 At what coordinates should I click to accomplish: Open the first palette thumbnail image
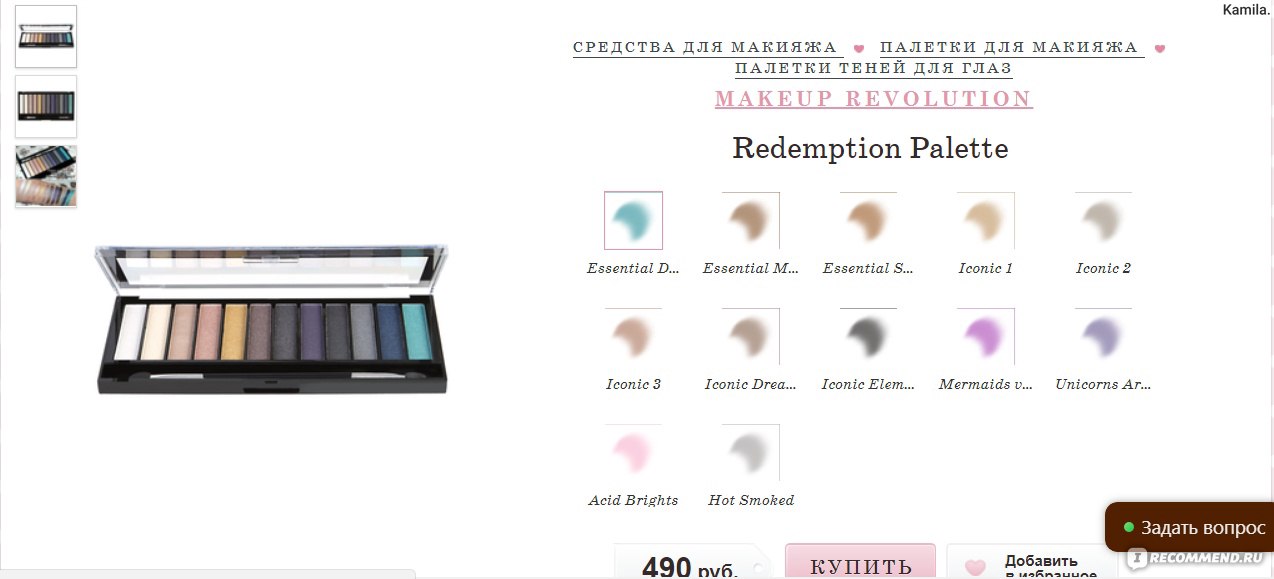46,36
